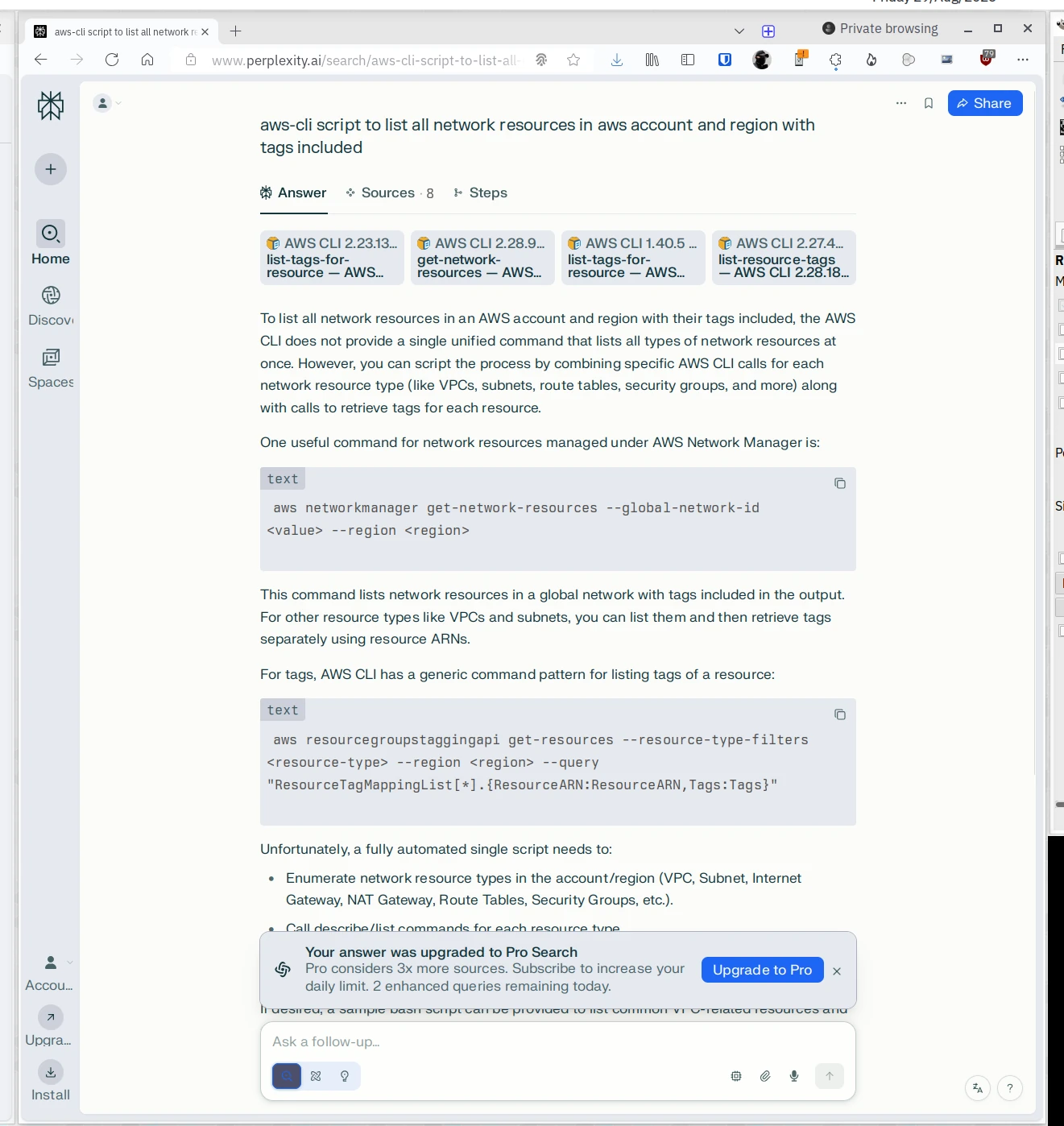Screen dimensions: 1064x1126
Task: Select the Labs lightbulb mode toggle
Action: 345,1076
